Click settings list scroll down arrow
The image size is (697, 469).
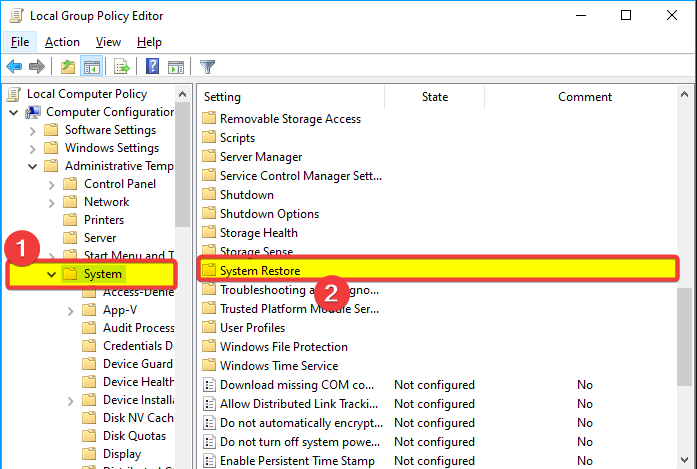[684, 460]
